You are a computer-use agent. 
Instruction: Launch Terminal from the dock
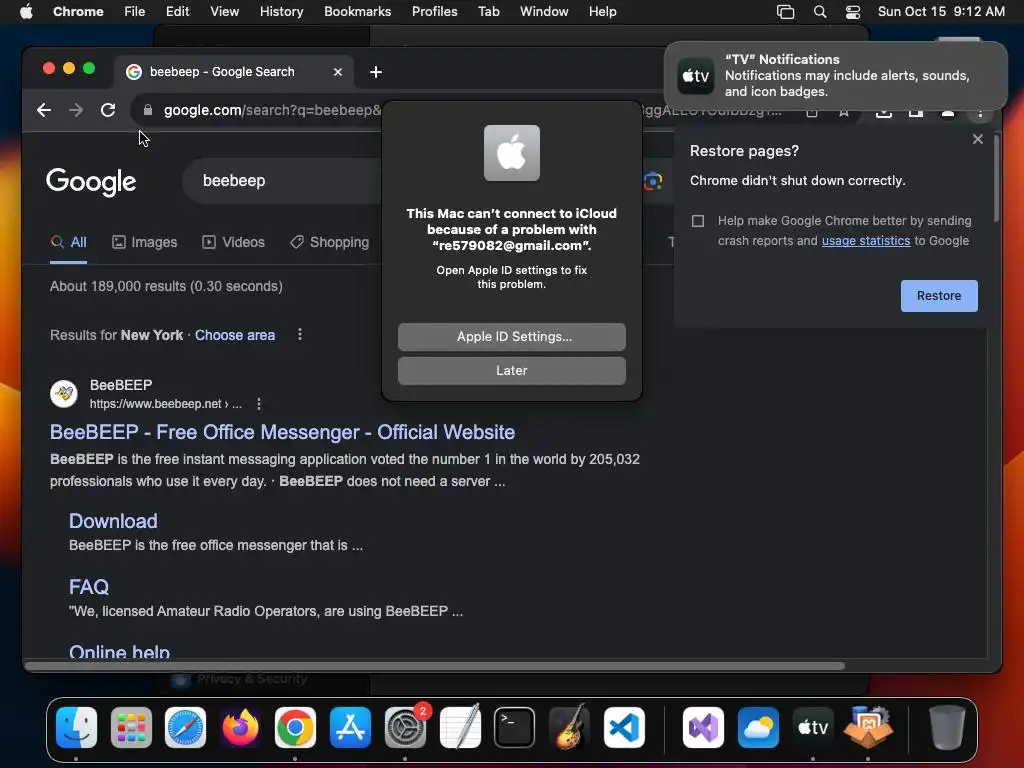515,728
